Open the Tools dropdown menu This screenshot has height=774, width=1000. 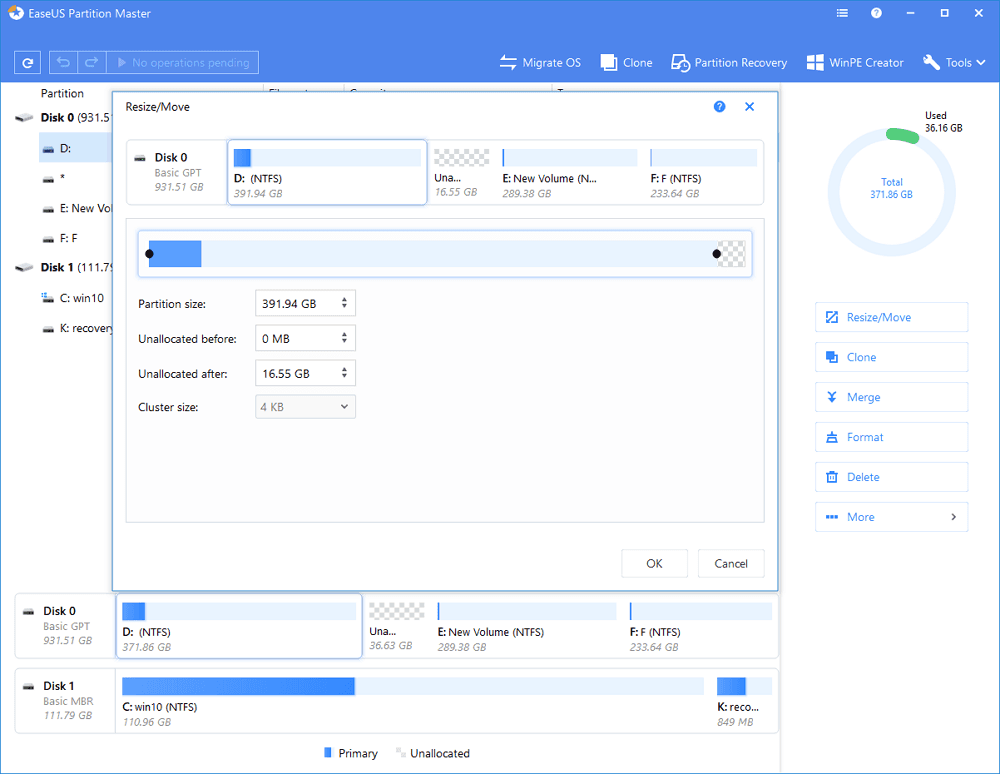[957, 63]
